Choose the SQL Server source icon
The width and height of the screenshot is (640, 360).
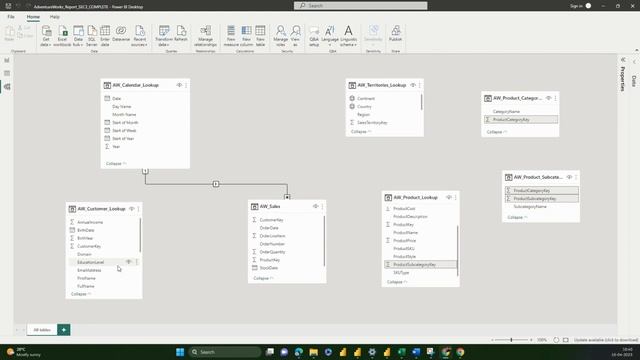point(92,36)
